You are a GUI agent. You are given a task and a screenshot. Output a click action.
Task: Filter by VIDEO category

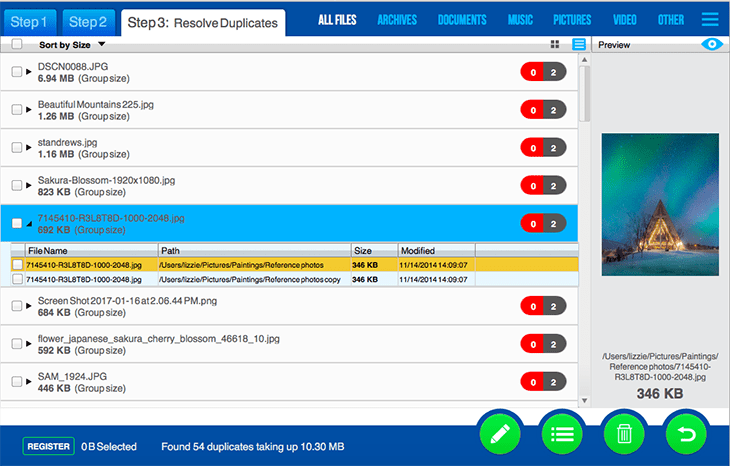(x=625, y=20)
